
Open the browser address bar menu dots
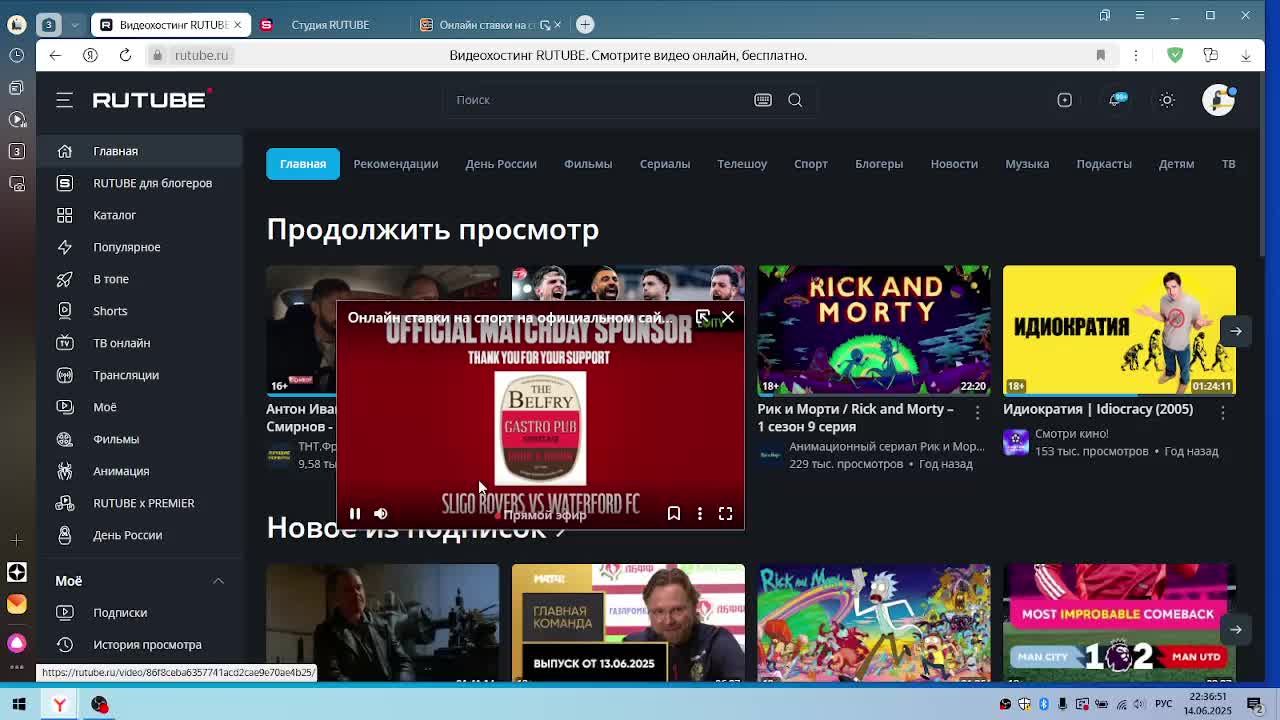pos(1136,55)
